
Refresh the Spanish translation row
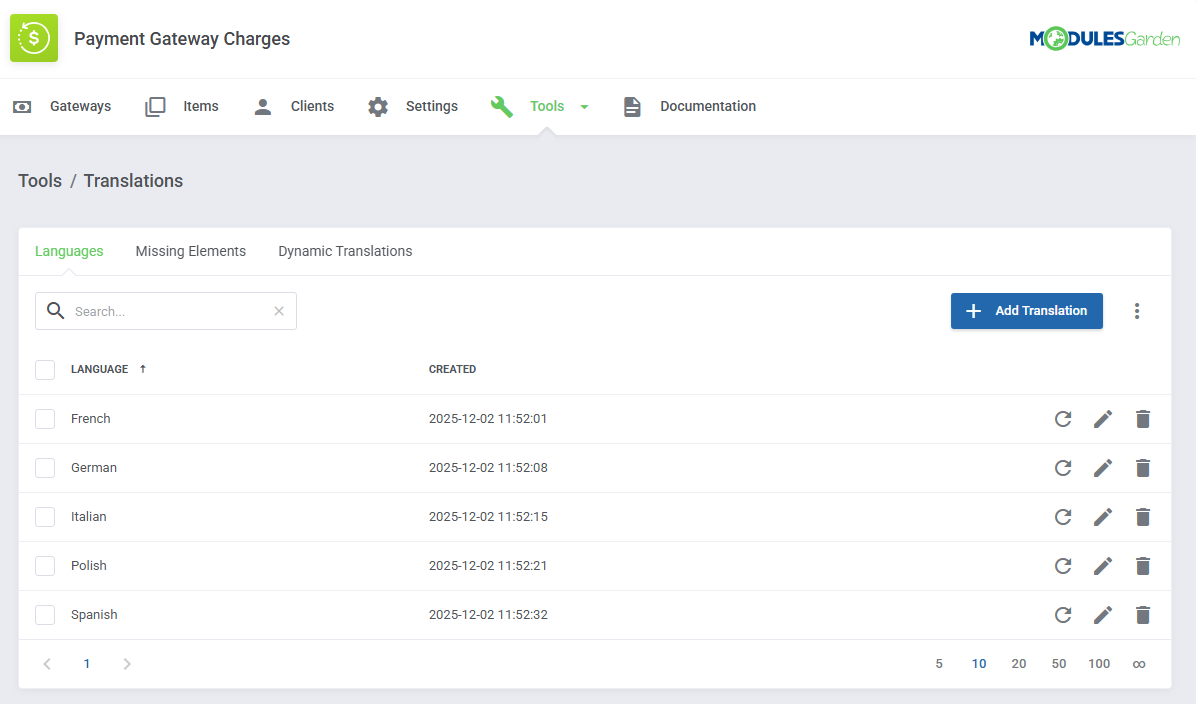coord(1063,615)
